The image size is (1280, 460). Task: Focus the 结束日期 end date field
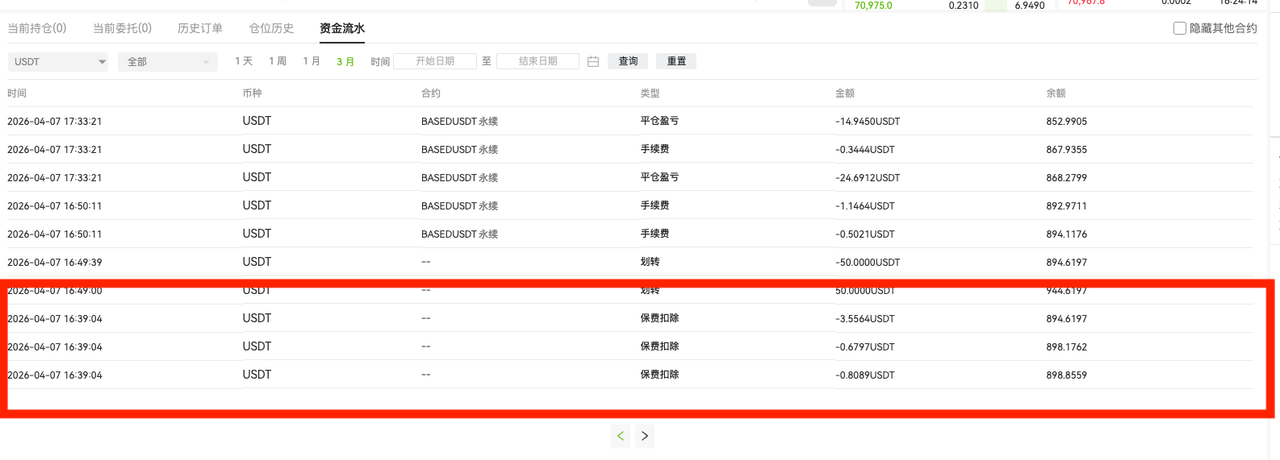538,61
